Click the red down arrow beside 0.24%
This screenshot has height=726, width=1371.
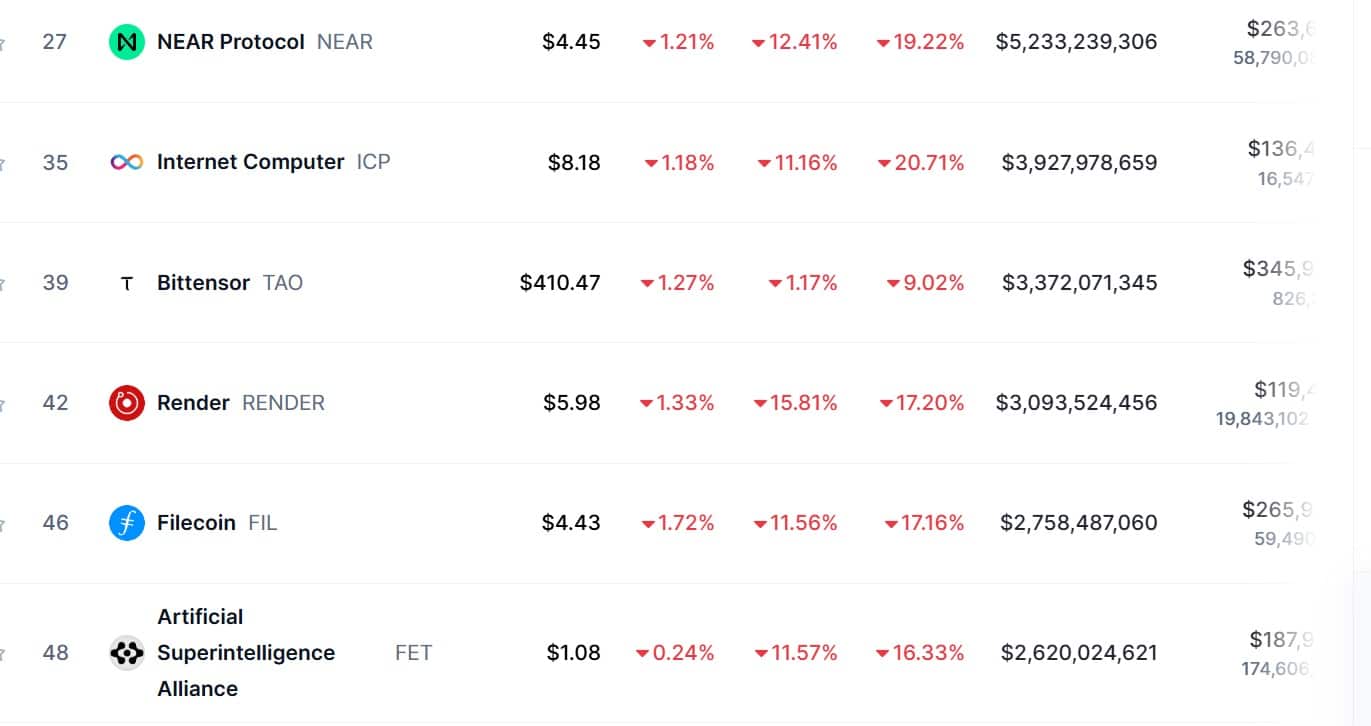click(643, 654)
